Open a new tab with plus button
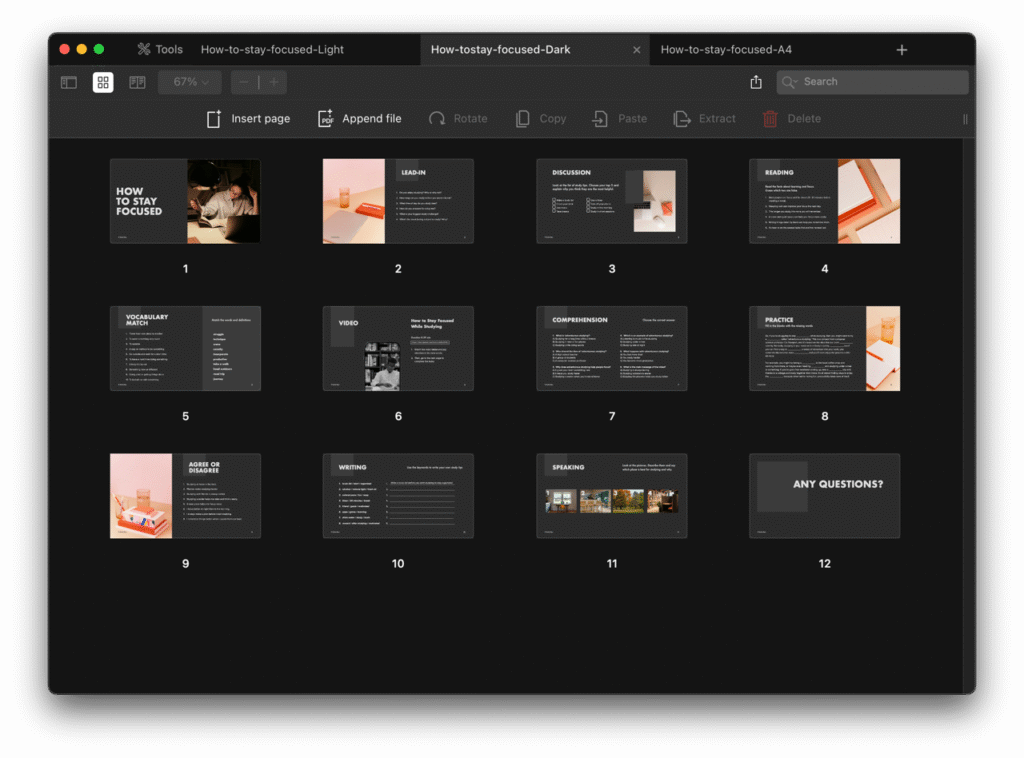Image resolution: width=1024 pixels, height=758 pixels. point(902,49)
